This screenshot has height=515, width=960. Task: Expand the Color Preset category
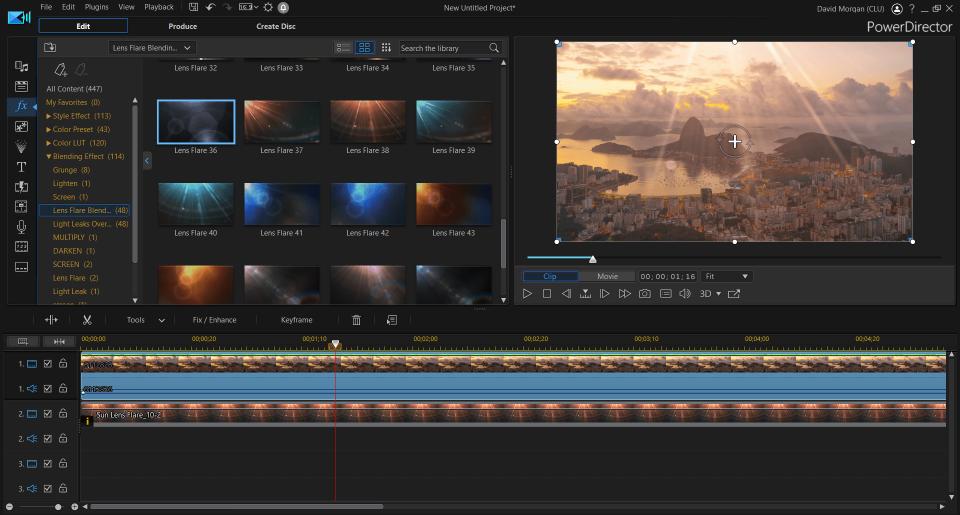pyautogui.click(x=48, y=129)
